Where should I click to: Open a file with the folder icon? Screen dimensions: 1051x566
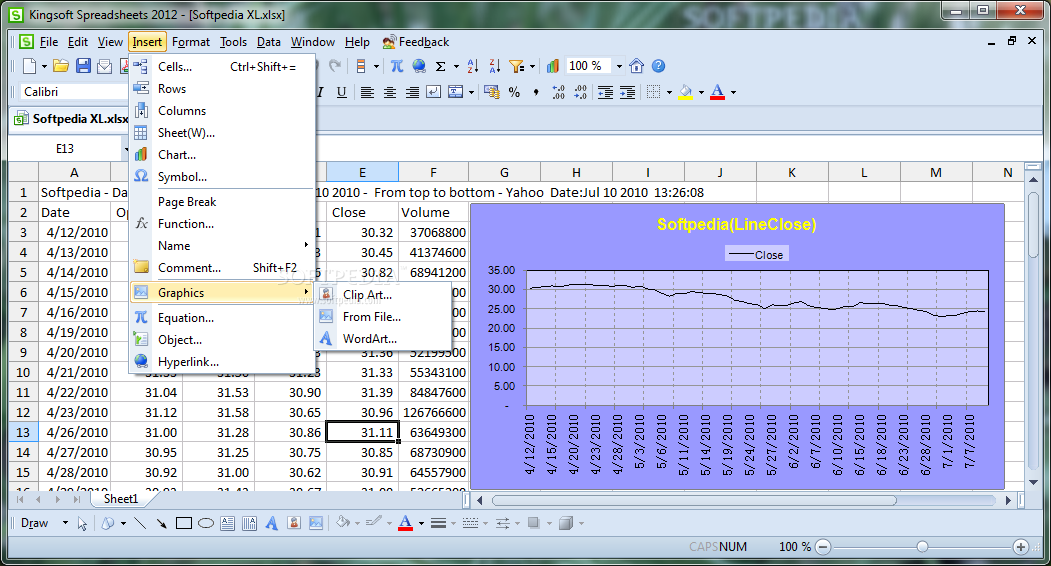pyautogui.click(x=61, y=66)
